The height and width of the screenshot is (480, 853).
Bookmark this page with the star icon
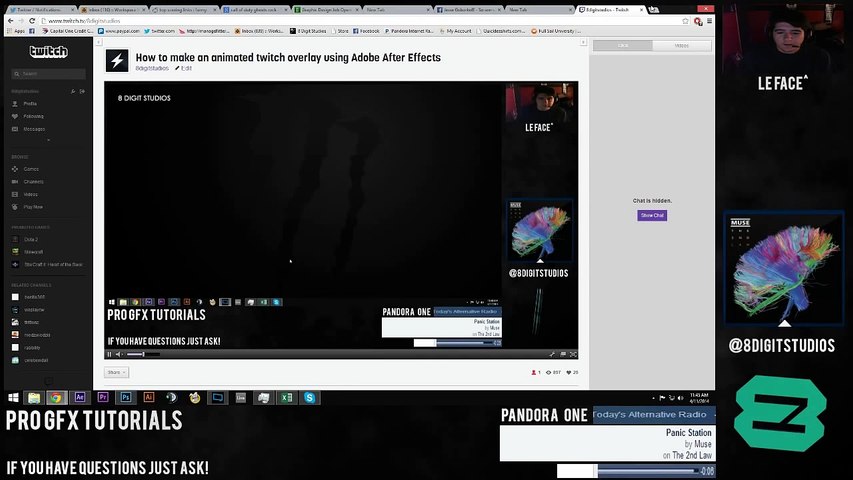(x=685, y=21)
